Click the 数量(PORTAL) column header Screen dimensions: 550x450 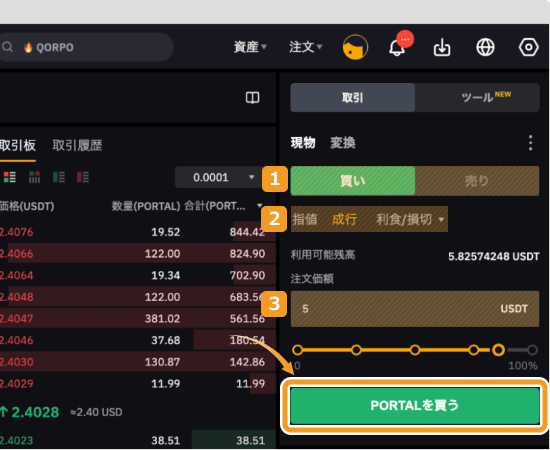pyautogui.click(x=146, y=206)
